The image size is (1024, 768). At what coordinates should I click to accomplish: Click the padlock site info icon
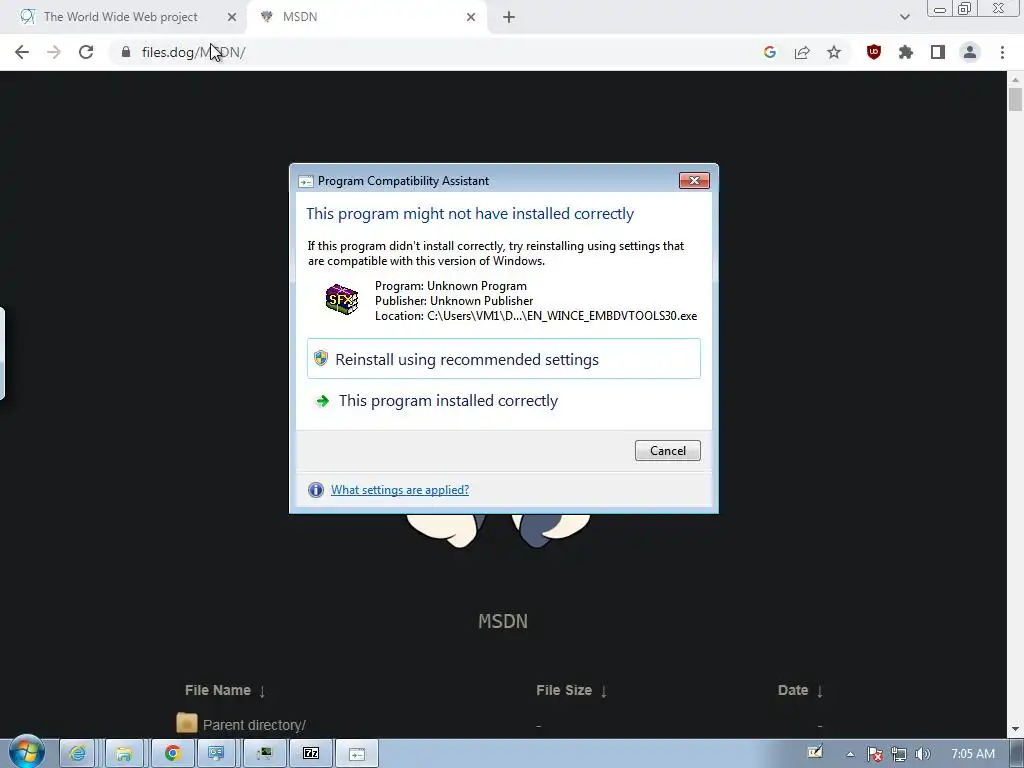click(126, 52)
